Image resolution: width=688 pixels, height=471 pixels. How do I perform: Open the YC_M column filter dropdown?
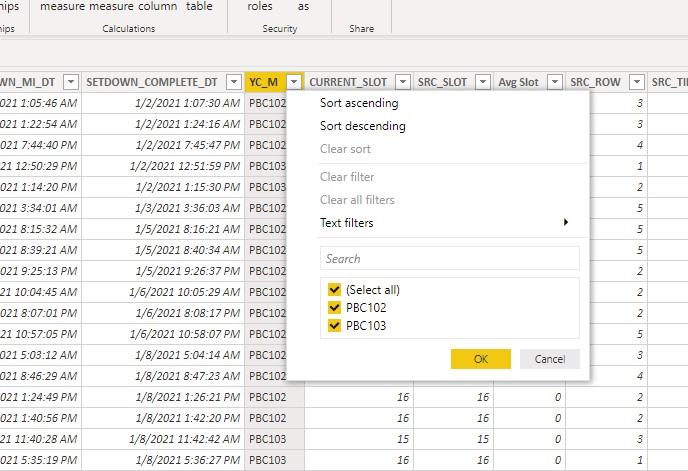[x=294, y=82]
